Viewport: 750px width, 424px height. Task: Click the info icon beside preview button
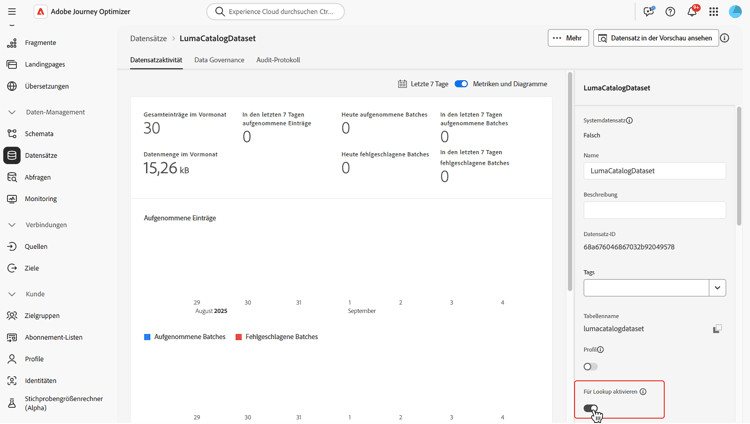click(x=725, y=38)
